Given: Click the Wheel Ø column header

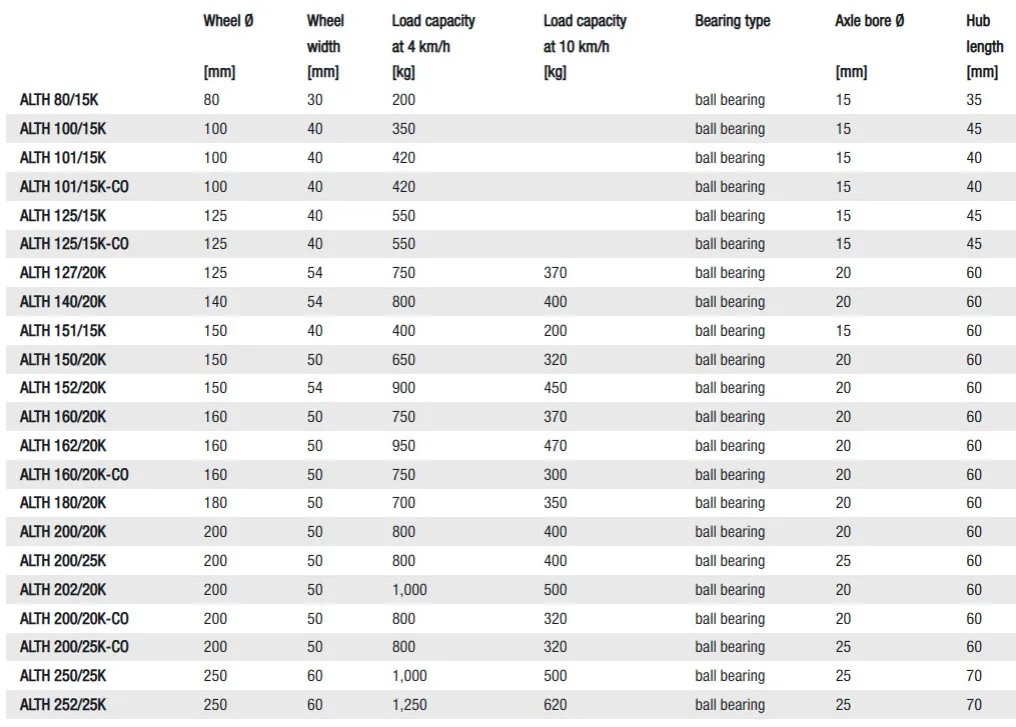Looking at the screenshot, I should point(228,21).
